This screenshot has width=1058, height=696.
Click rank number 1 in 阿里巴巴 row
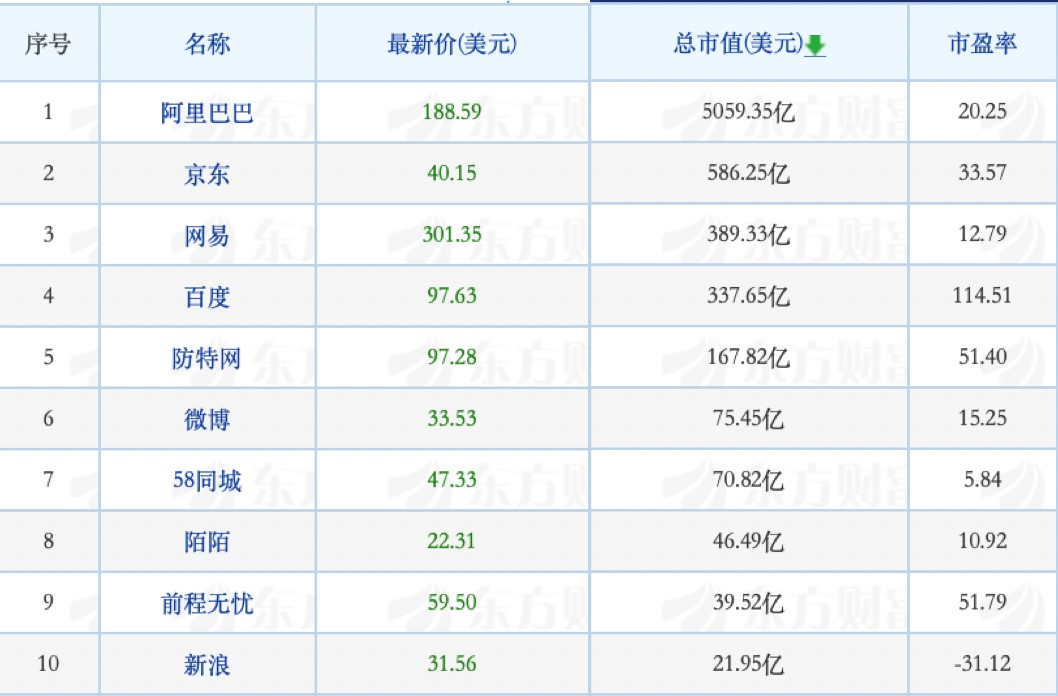coord(48,111)
